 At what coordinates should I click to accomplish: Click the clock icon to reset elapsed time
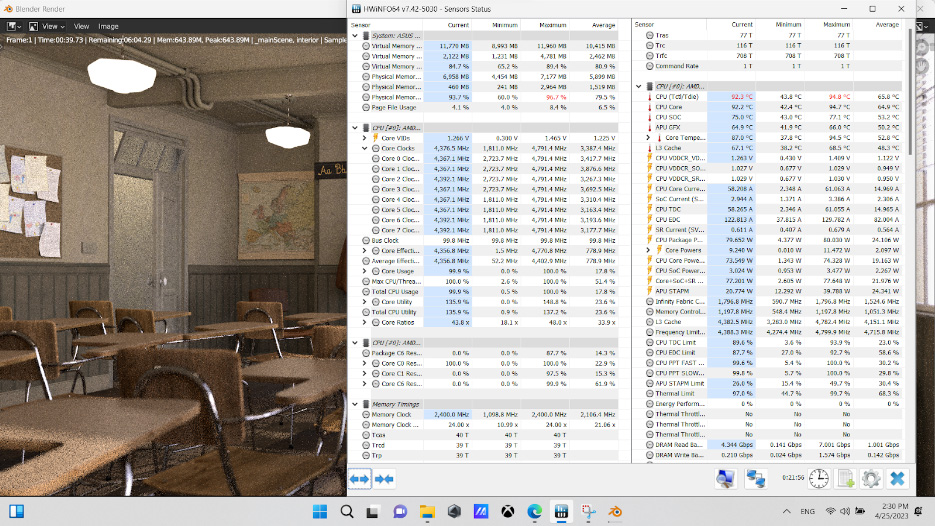tap(819, 479)
